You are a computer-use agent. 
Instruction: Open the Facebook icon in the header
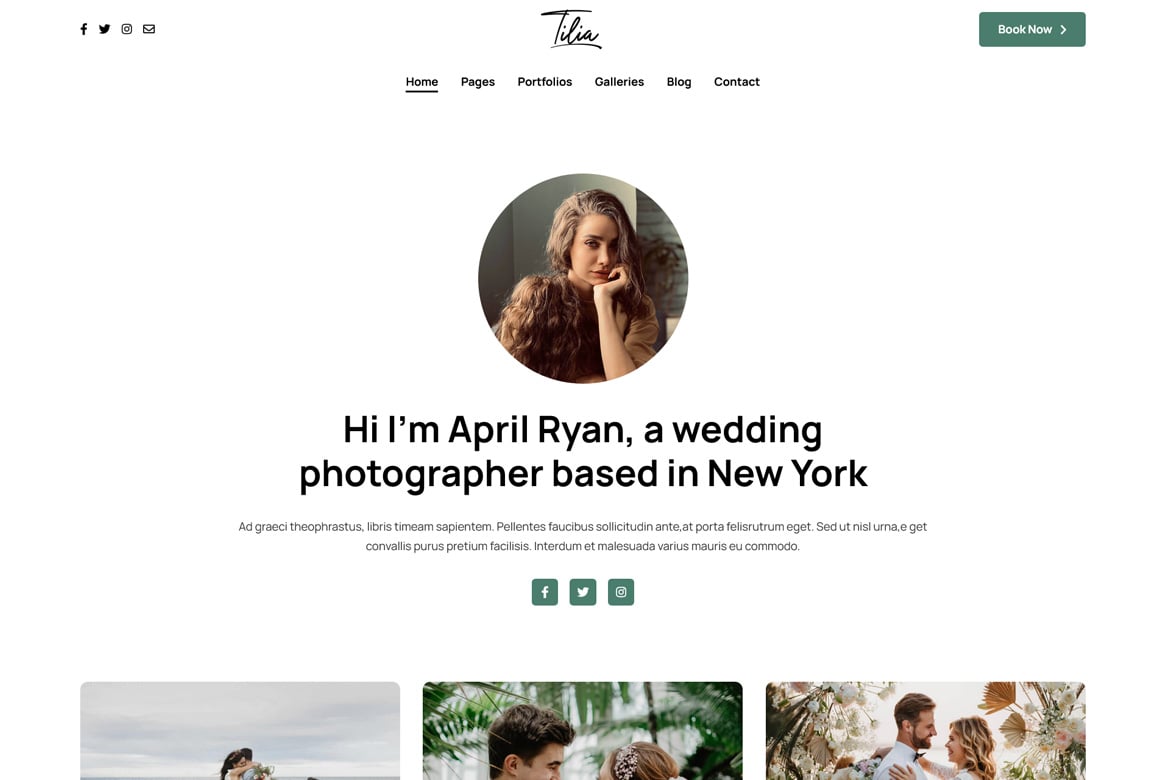coord(84,29)
